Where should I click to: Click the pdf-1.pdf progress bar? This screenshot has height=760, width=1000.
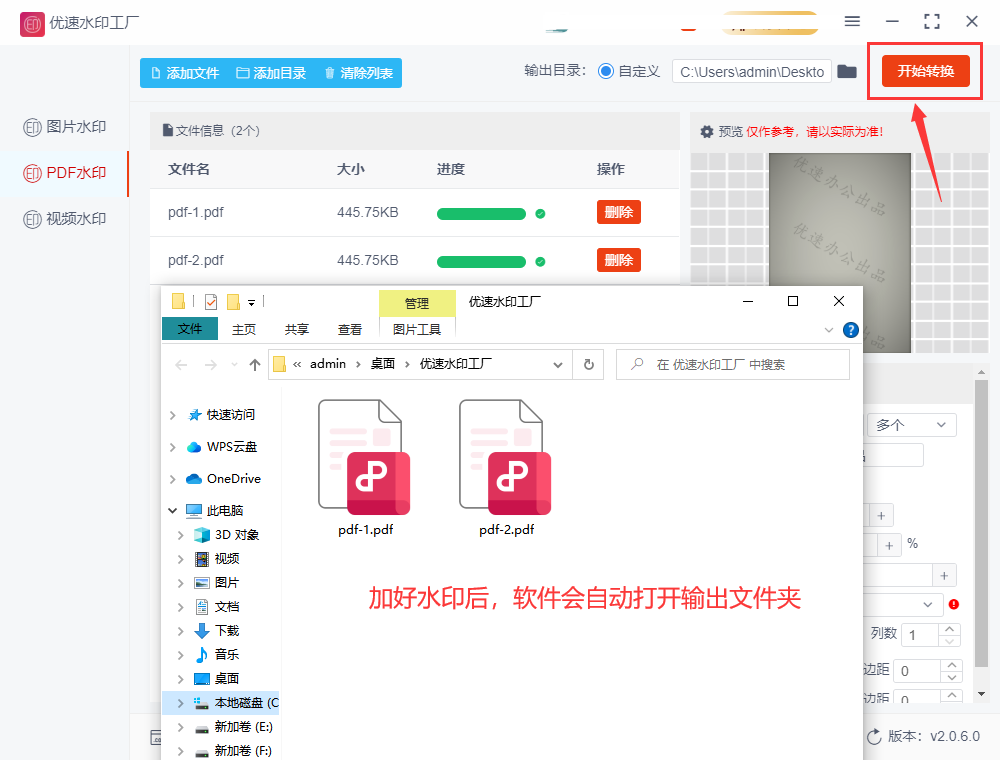point(481,214)
